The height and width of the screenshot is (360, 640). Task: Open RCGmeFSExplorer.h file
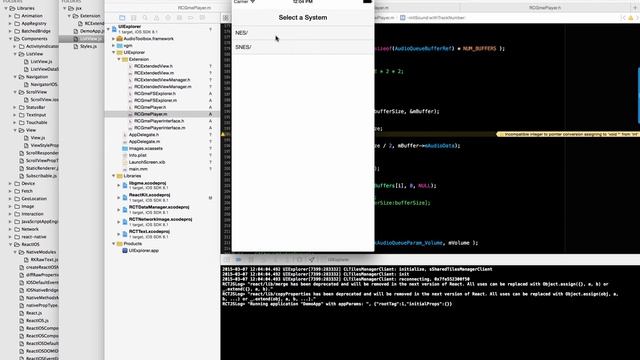coord(155,93)
